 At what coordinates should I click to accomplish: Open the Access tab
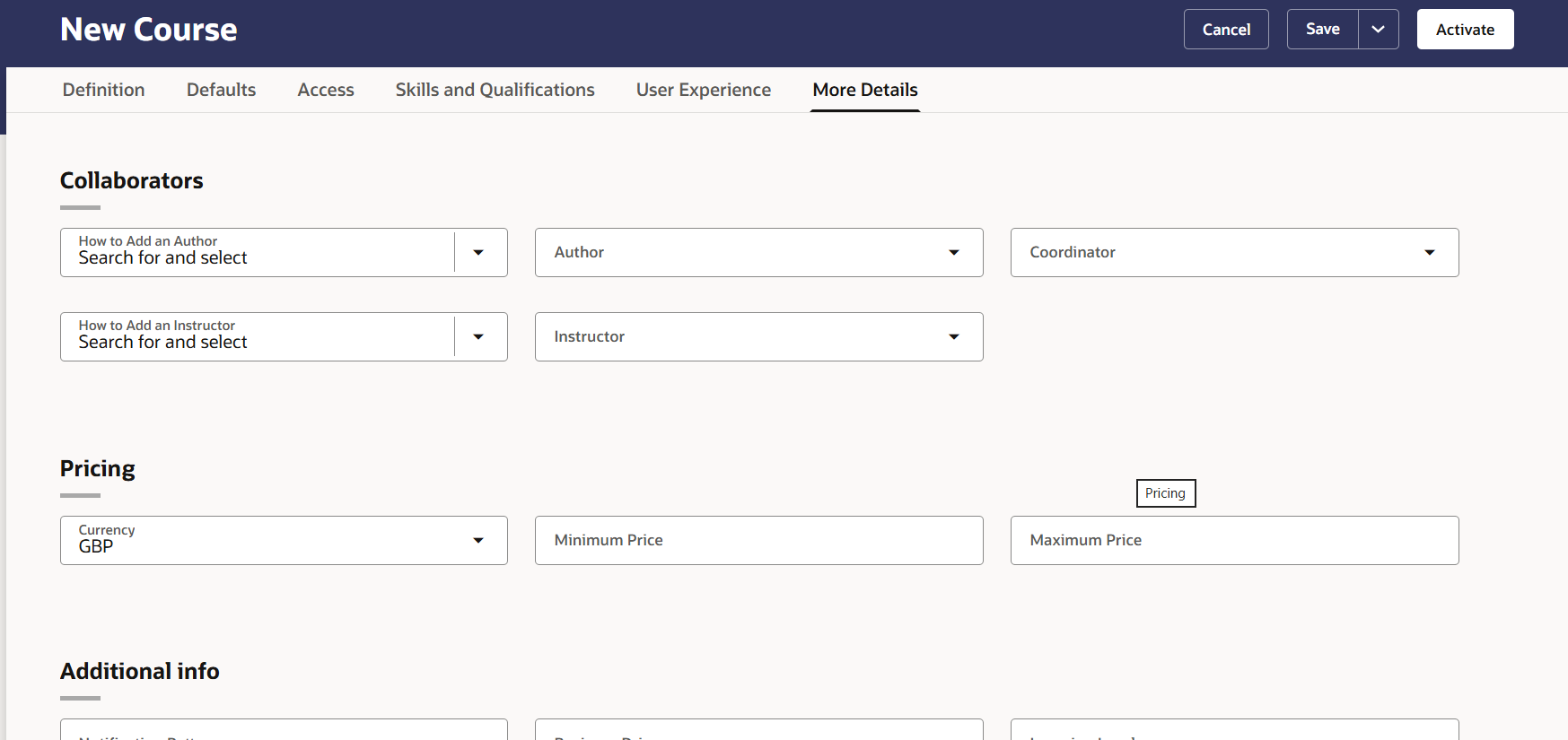point(326,90)
